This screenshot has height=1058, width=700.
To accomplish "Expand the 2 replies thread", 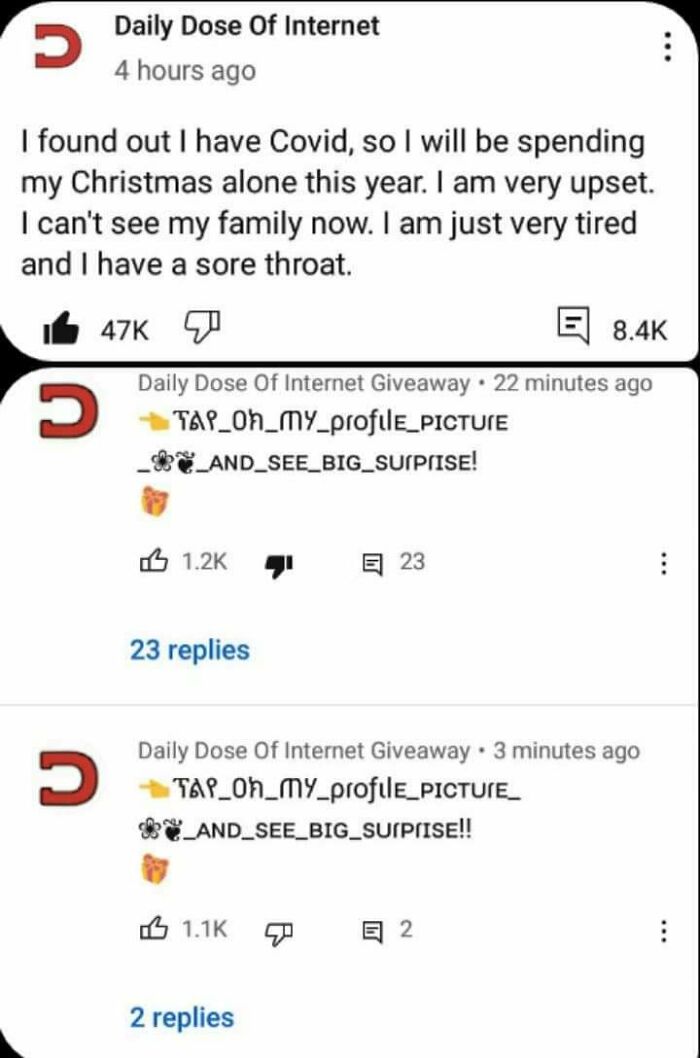I will coord(184,1017).
